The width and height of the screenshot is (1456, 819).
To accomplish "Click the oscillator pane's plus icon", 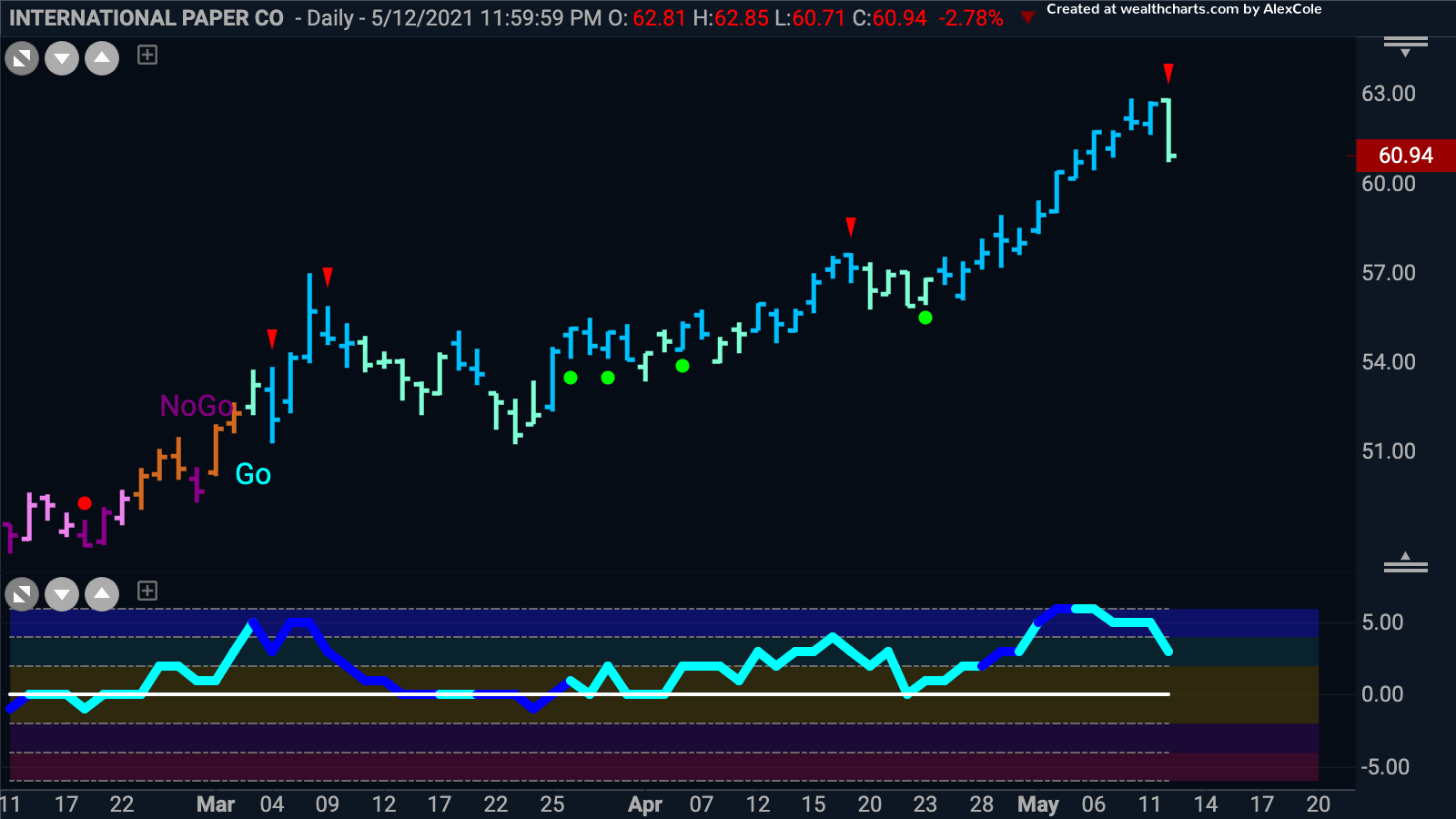I will (x=147, y=591).
